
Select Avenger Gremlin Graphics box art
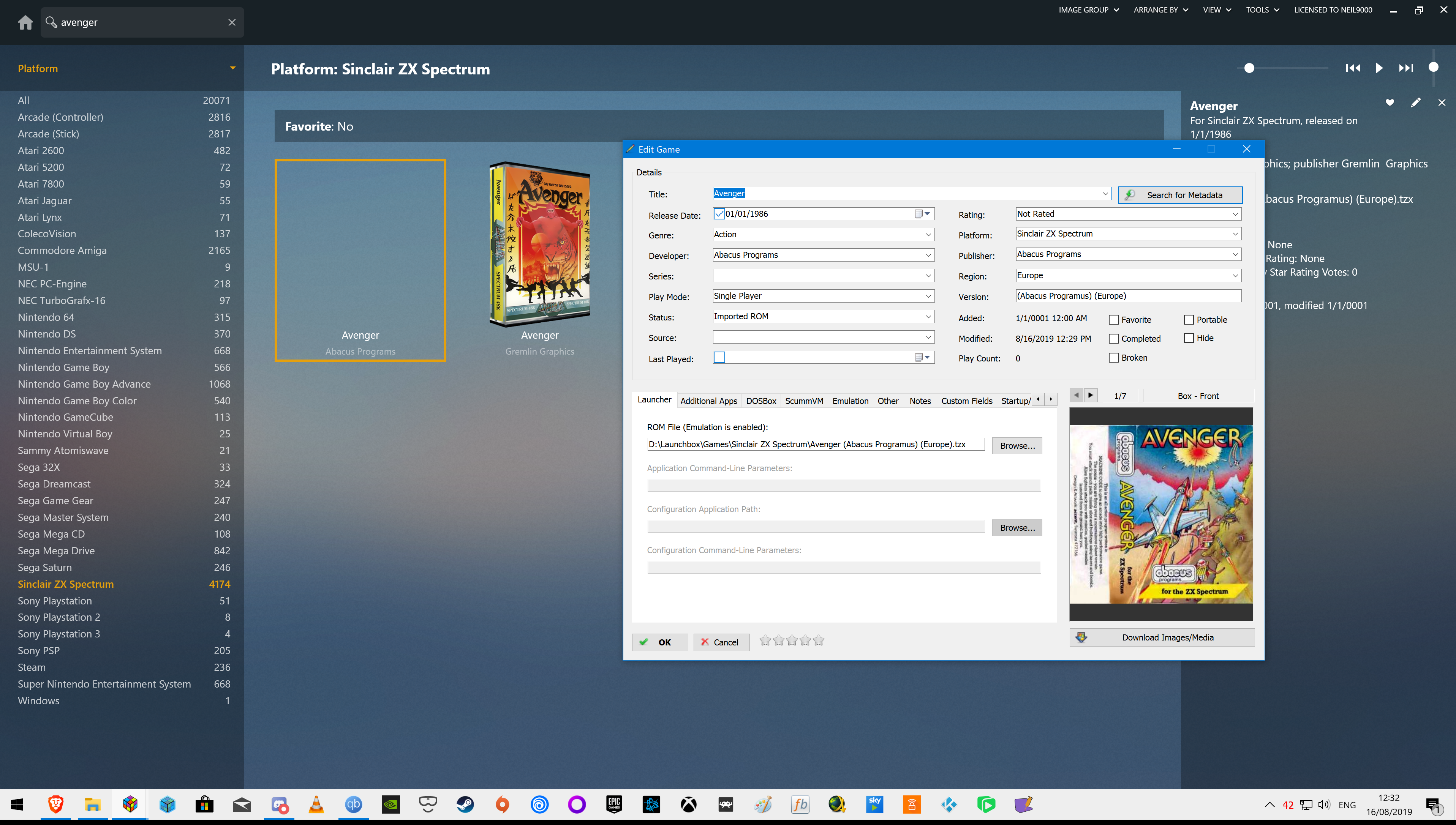[539, 245]
